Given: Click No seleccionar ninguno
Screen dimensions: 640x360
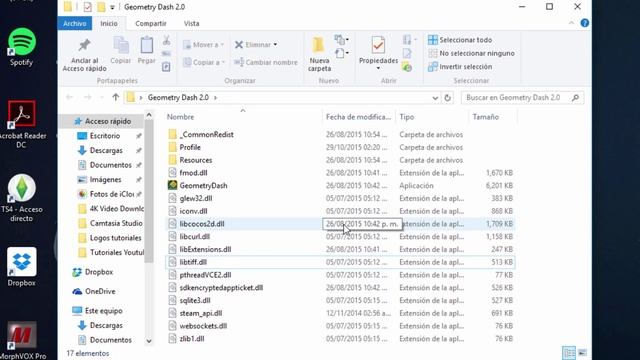Looking at the screenshot, I should (x=471, y=53).
